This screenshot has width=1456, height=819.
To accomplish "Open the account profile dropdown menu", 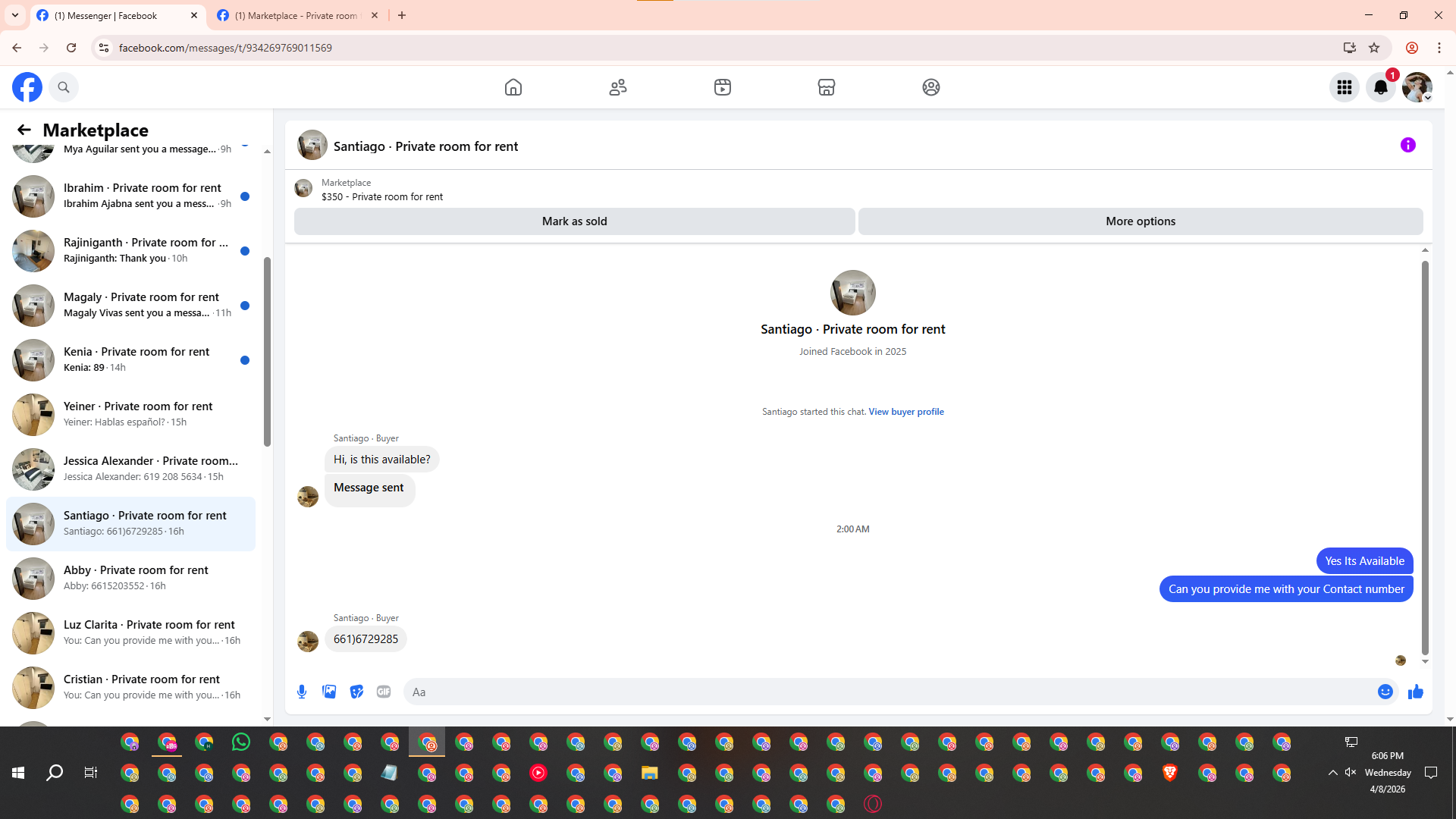I will (1417, 87).
